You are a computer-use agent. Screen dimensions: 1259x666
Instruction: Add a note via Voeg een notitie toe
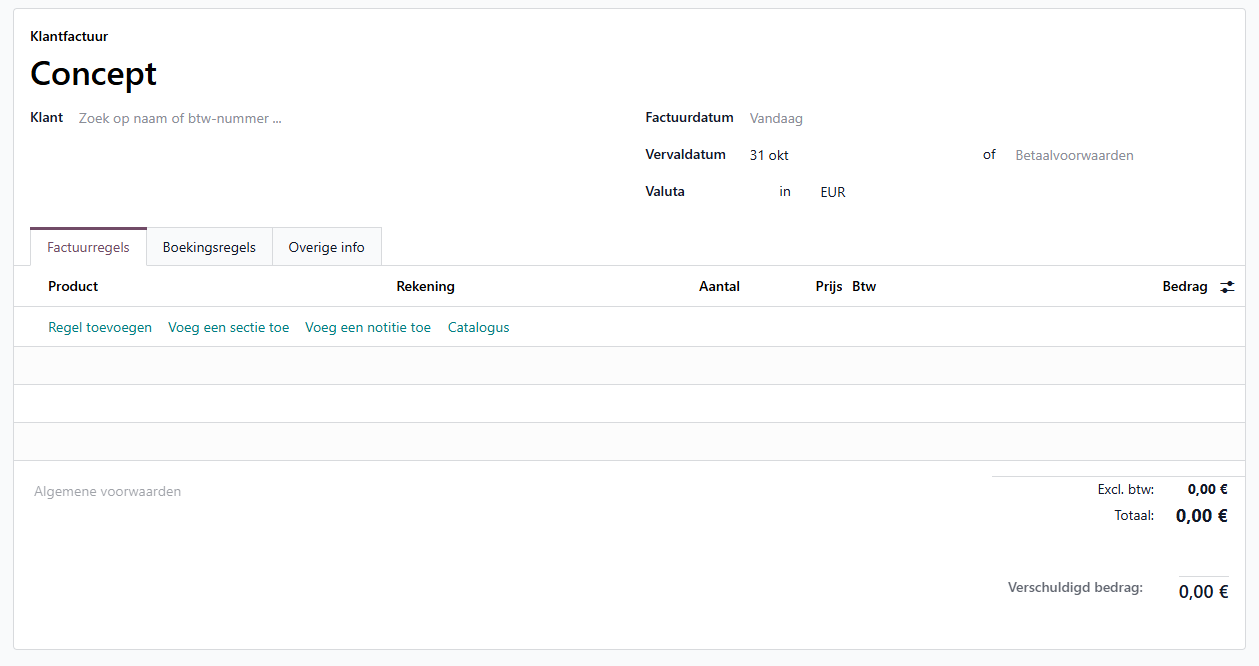pos(368,327)
